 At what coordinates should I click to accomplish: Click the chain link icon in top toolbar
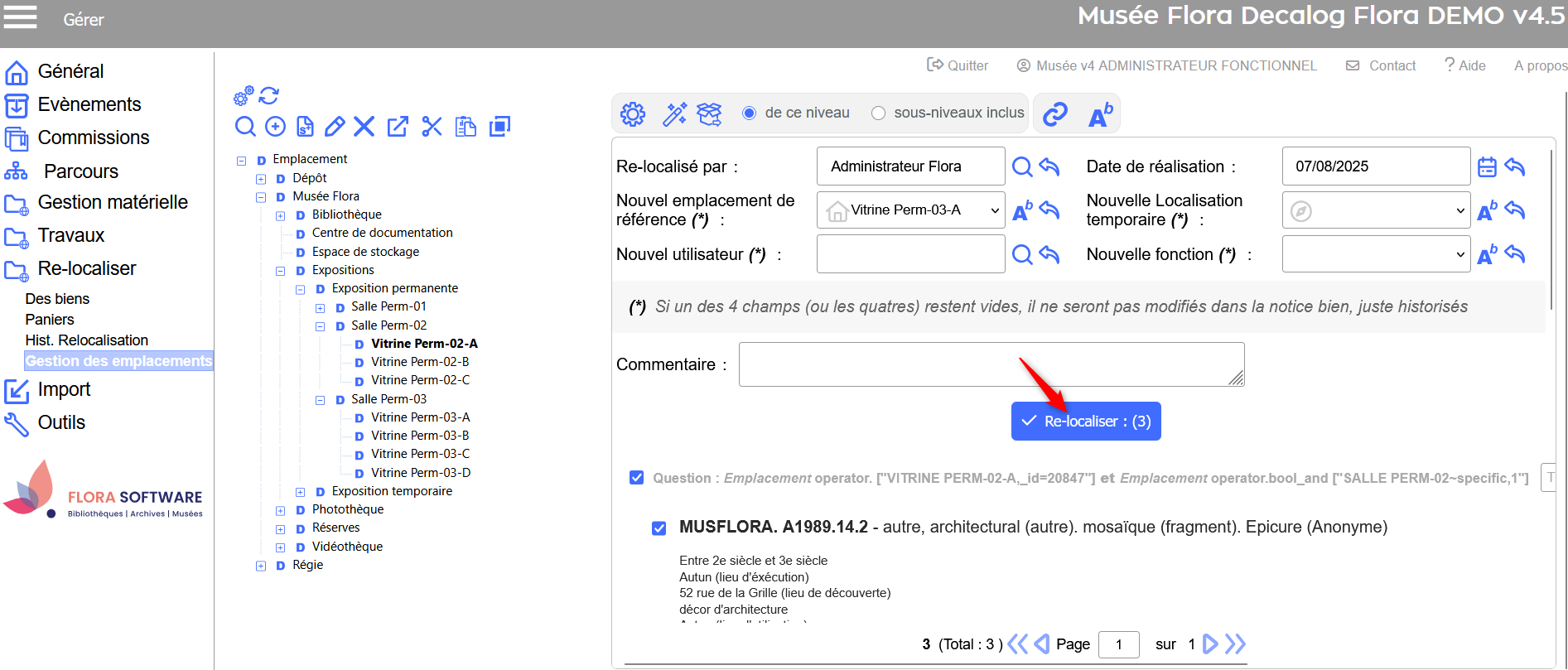pos(1054,114)
